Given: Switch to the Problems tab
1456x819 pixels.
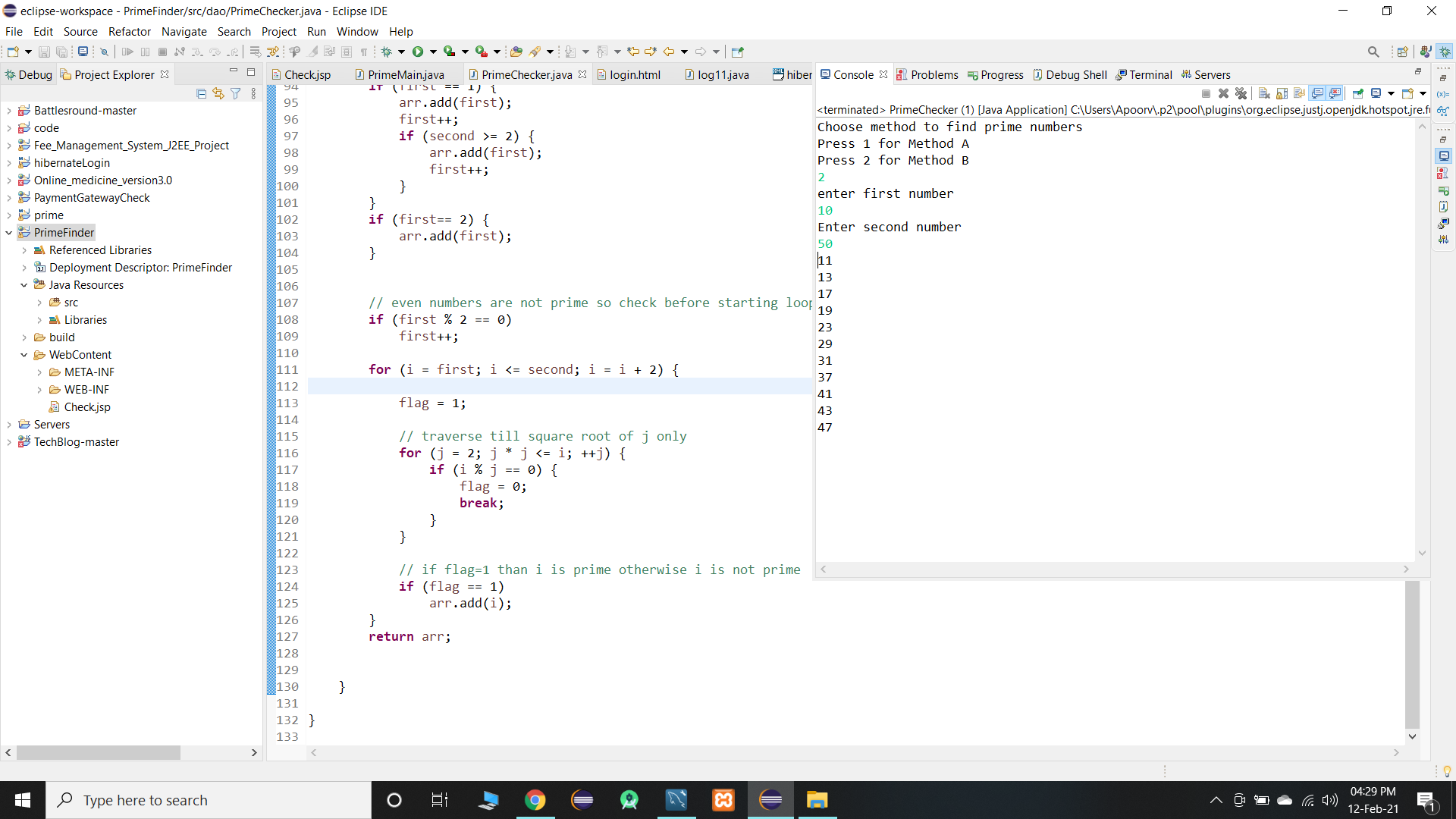Looking at the screenshot, I should tap(934, 74).
